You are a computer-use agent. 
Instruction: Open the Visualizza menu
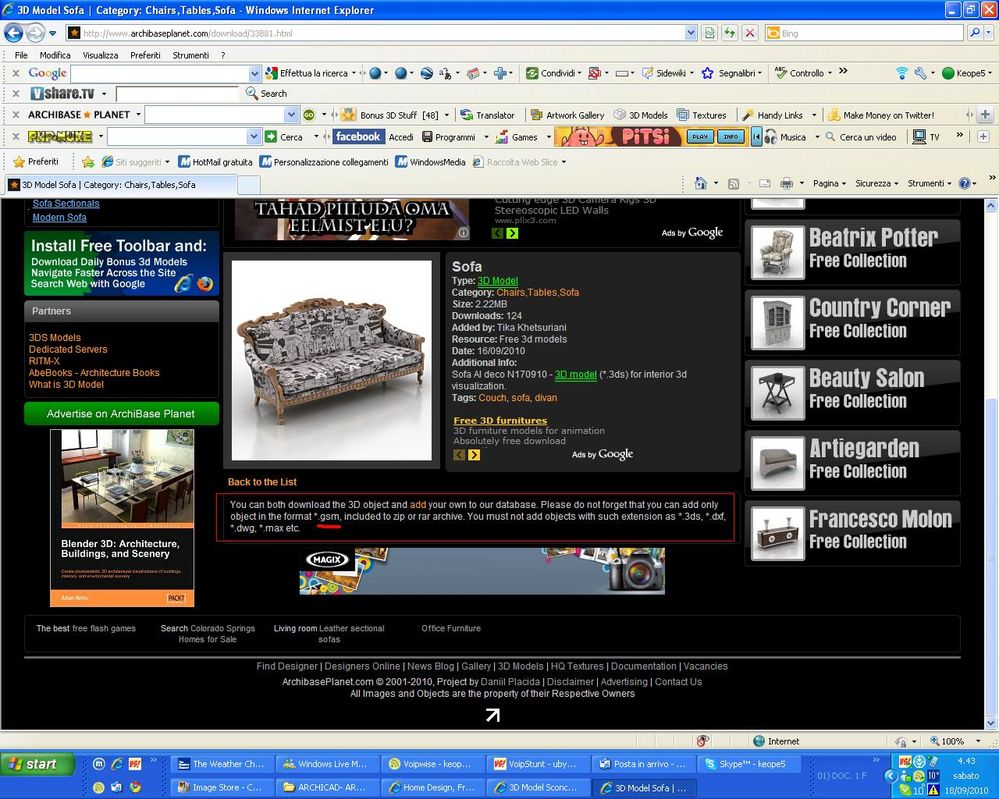100,55
